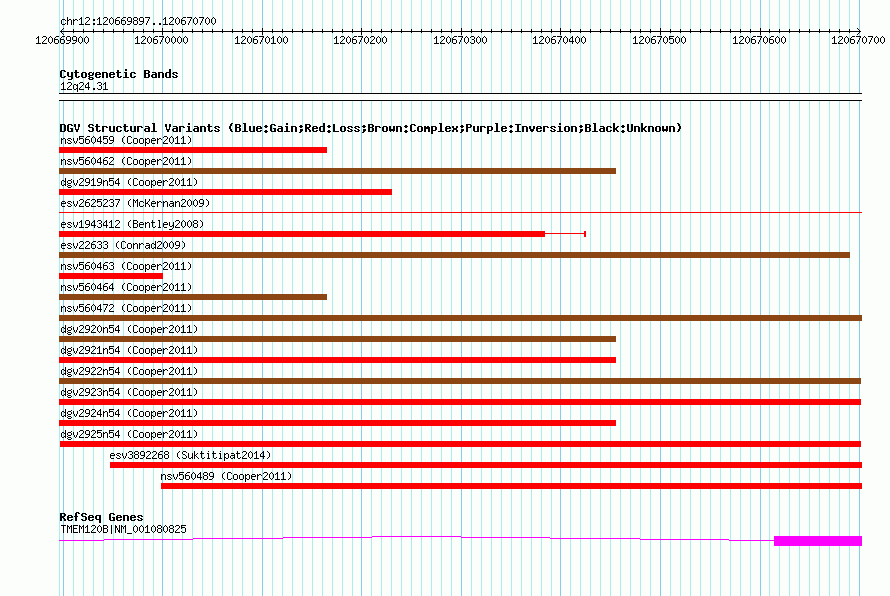Viewport: 890px width, 596px height.
Task: Click ruler position 120670500
Action: tap(660, 40)
